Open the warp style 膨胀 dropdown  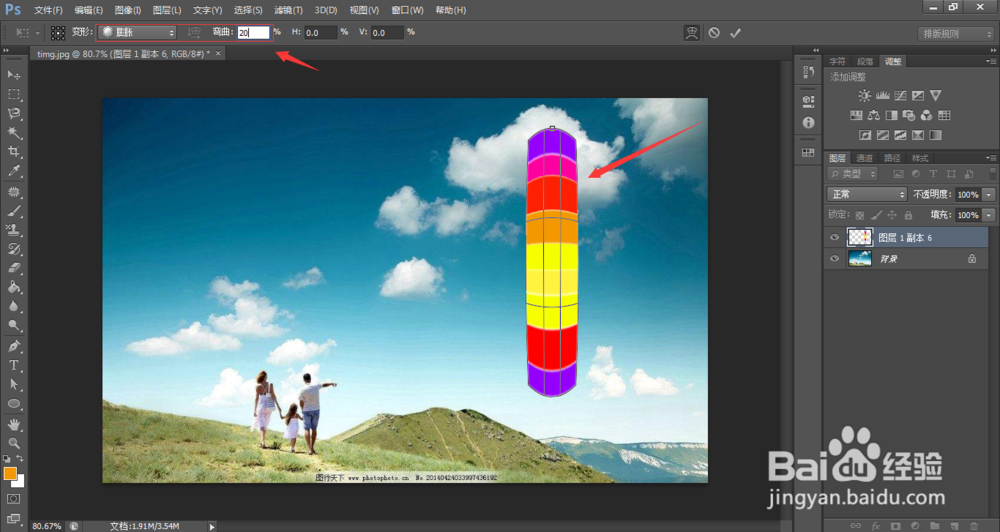[x=138, y=32]
